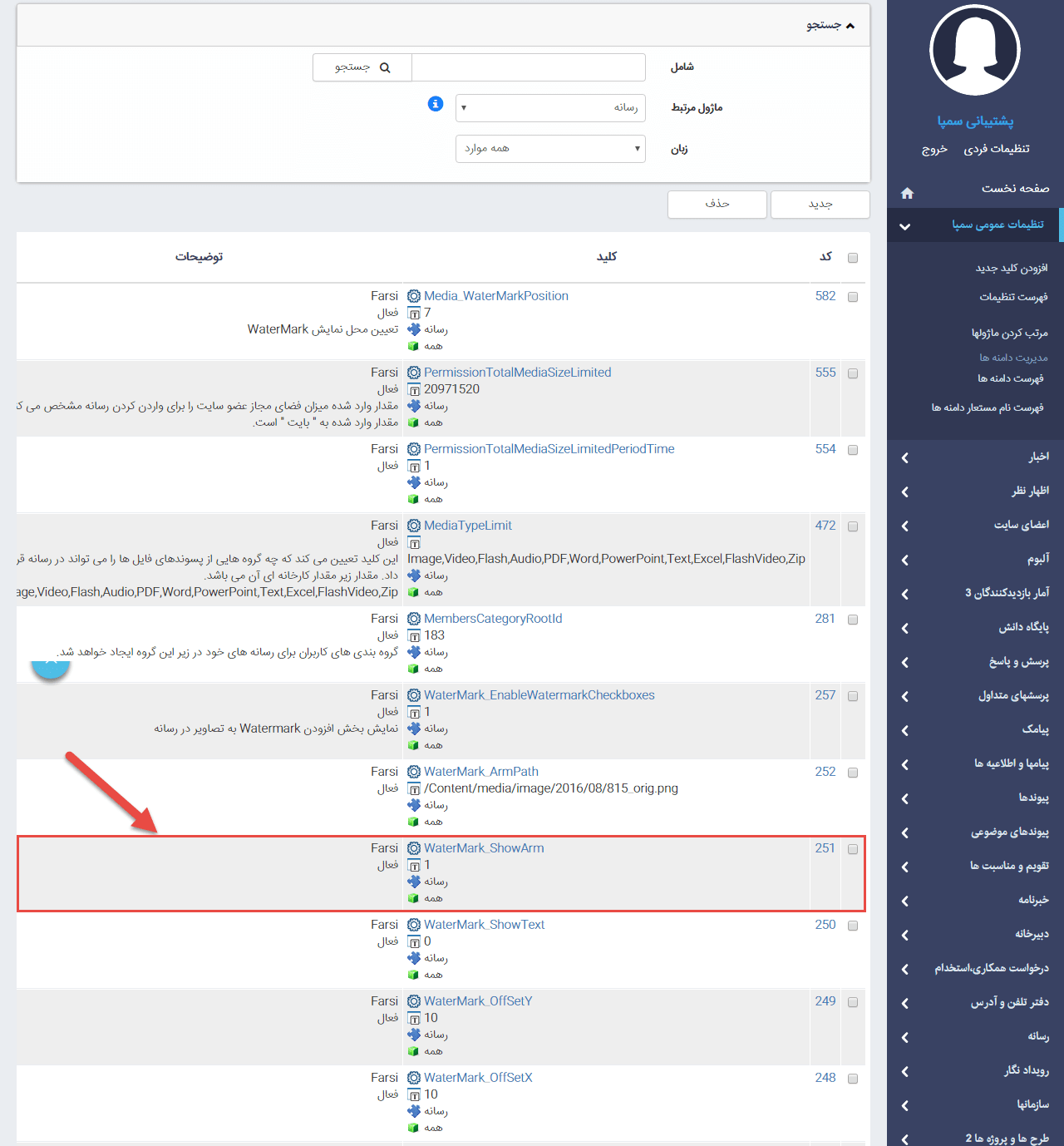Click the value icon below WaterMark_ArmPath key

pos(415,788)
